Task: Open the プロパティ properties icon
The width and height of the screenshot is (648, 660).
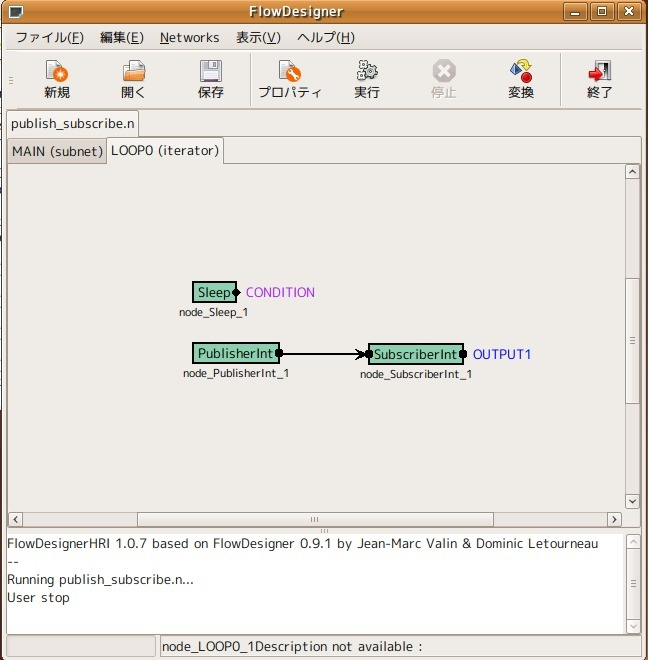Action: (290, 71)
